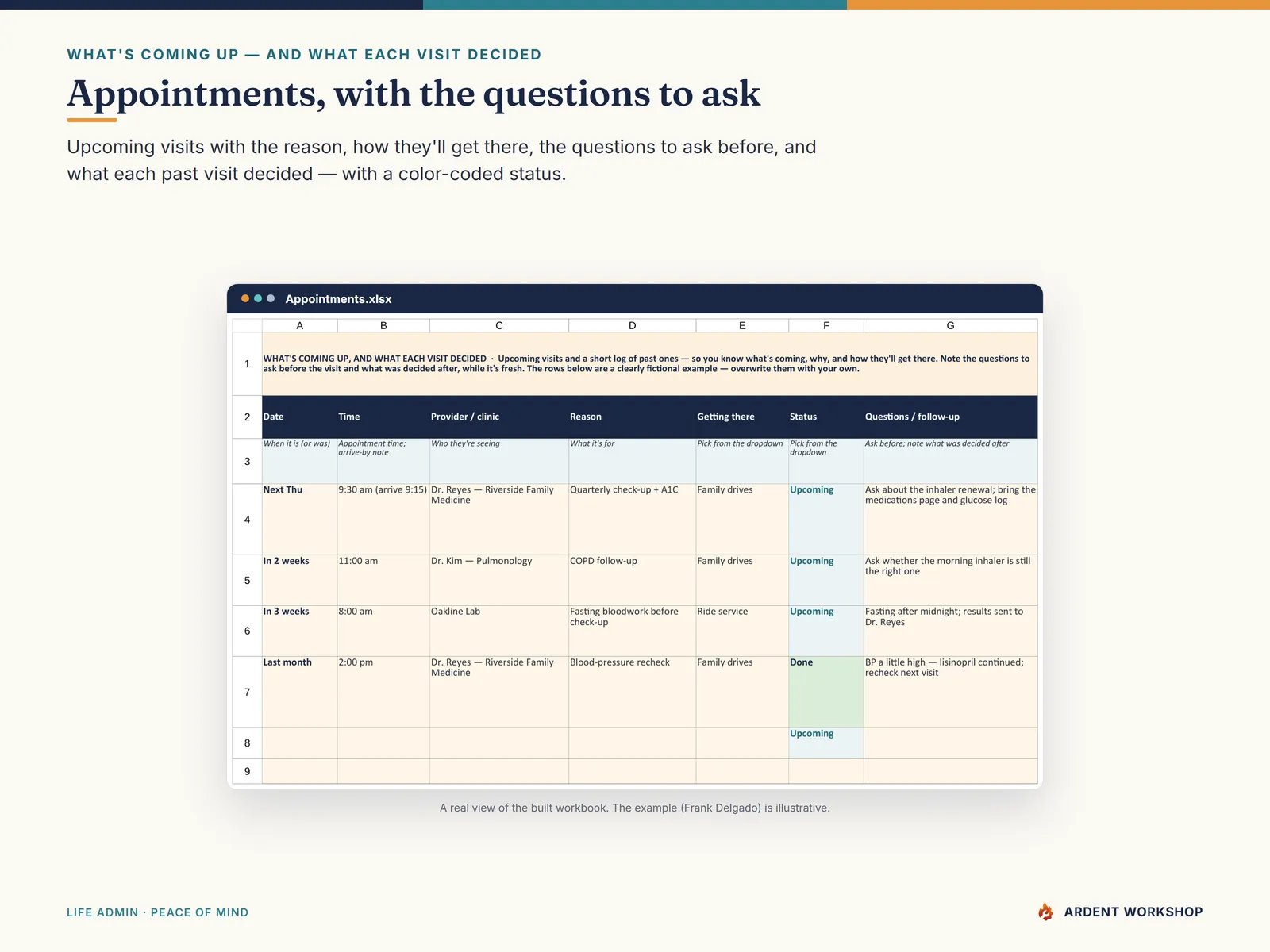Viewport: 1270px width, 952px height.
Task: Select column C header
Action: coord(499,325)
